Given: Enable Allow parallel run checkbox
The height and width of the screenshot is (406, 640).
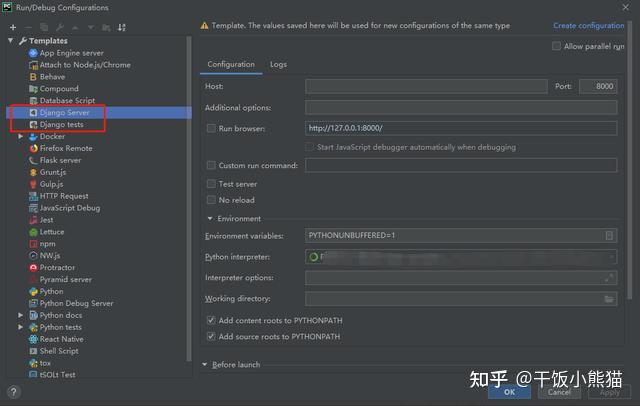Looking at the screenshot, I should tap(556, 46).
